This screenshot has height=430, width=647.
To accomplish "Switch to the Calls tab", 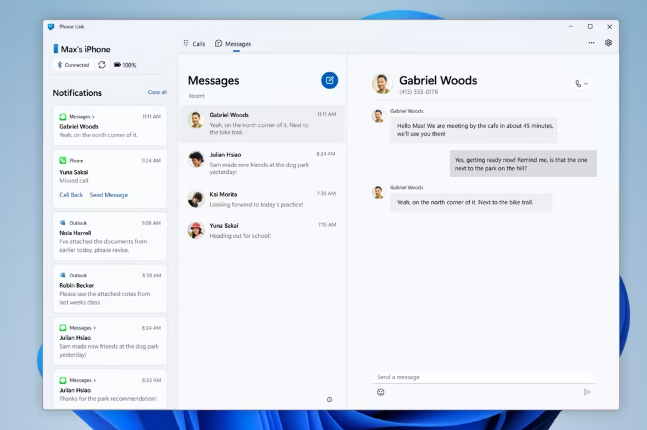I will click(194, 44).
